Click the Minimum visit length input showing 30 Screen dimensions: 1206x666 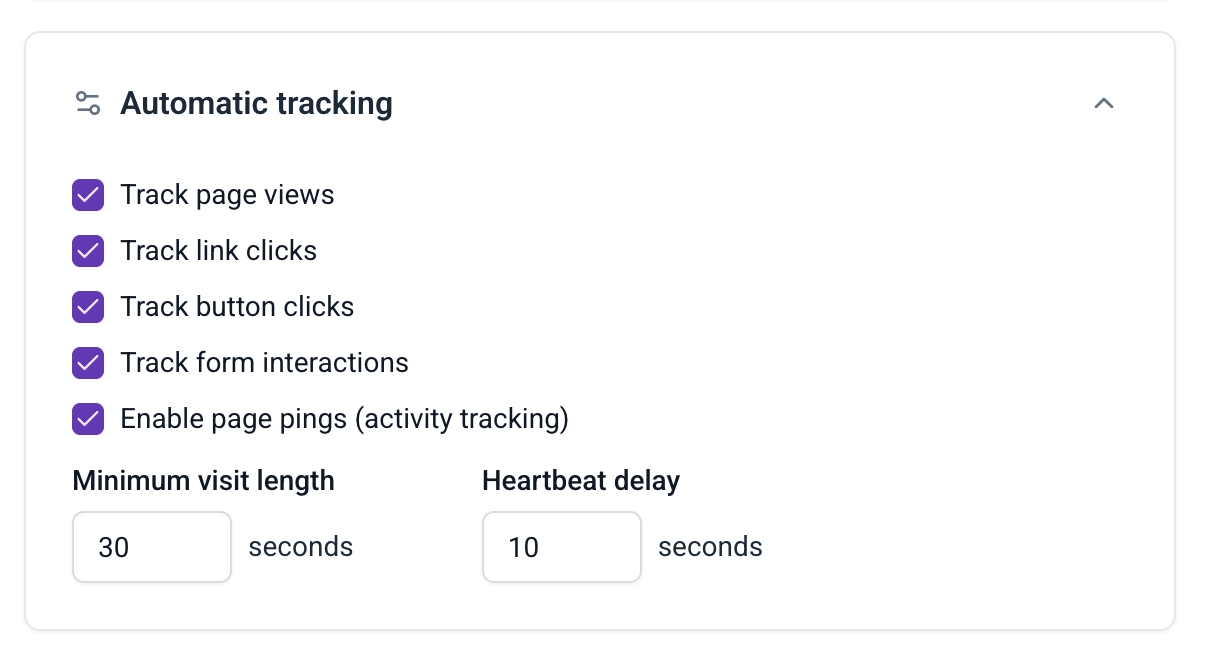point(152,547)
